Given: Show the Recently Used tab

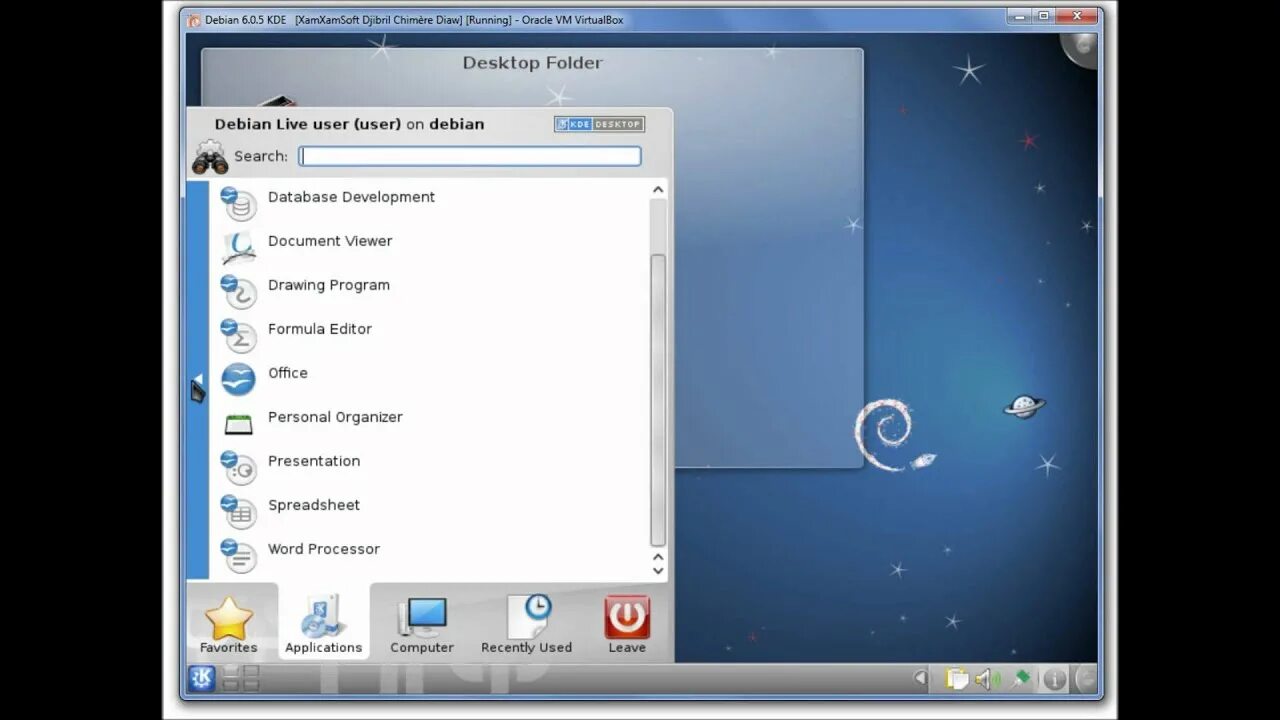Looking at the screenshot, I should (527, 624).
